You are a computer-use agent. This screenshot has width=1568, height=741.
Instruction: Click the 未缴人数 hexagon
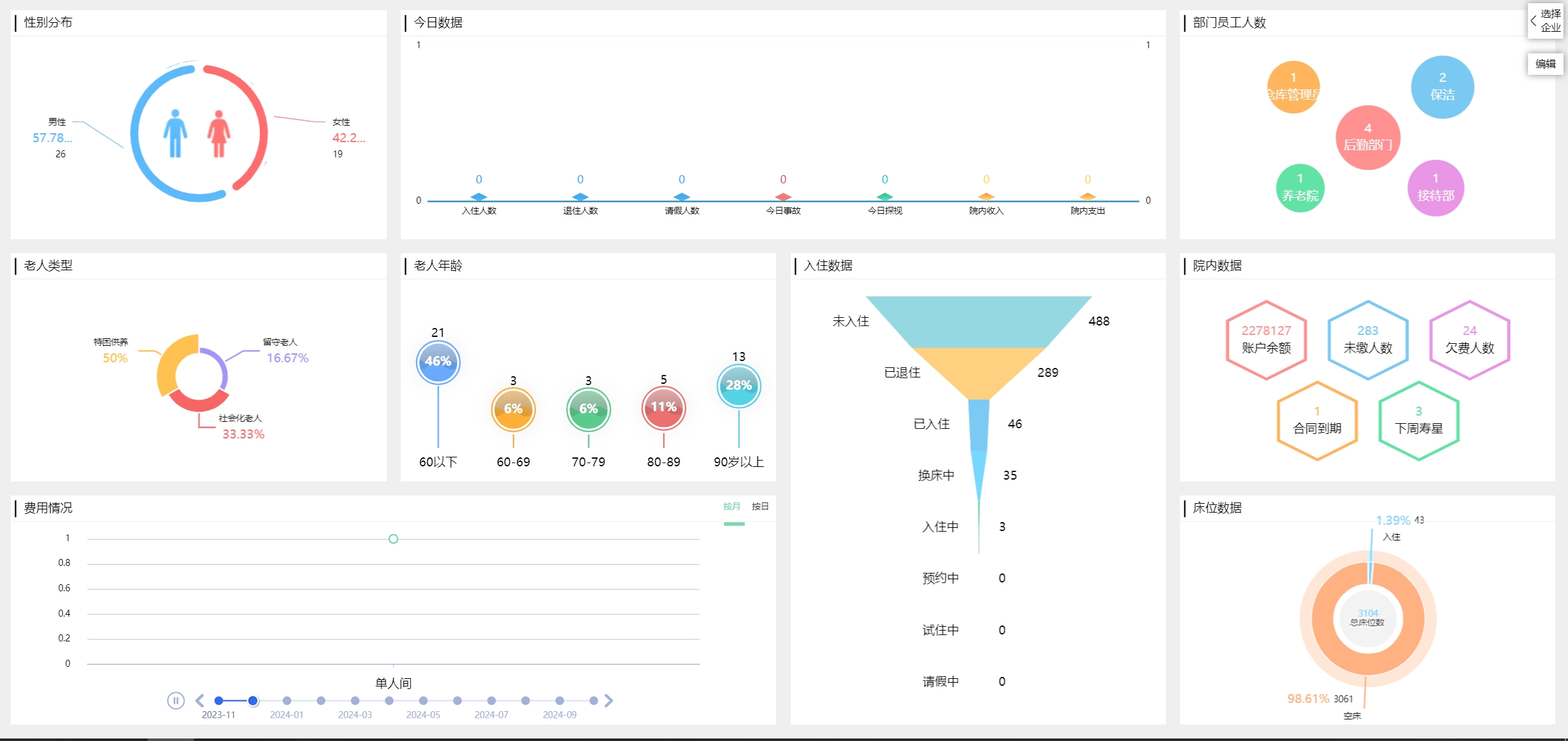tap(1368, 340)
